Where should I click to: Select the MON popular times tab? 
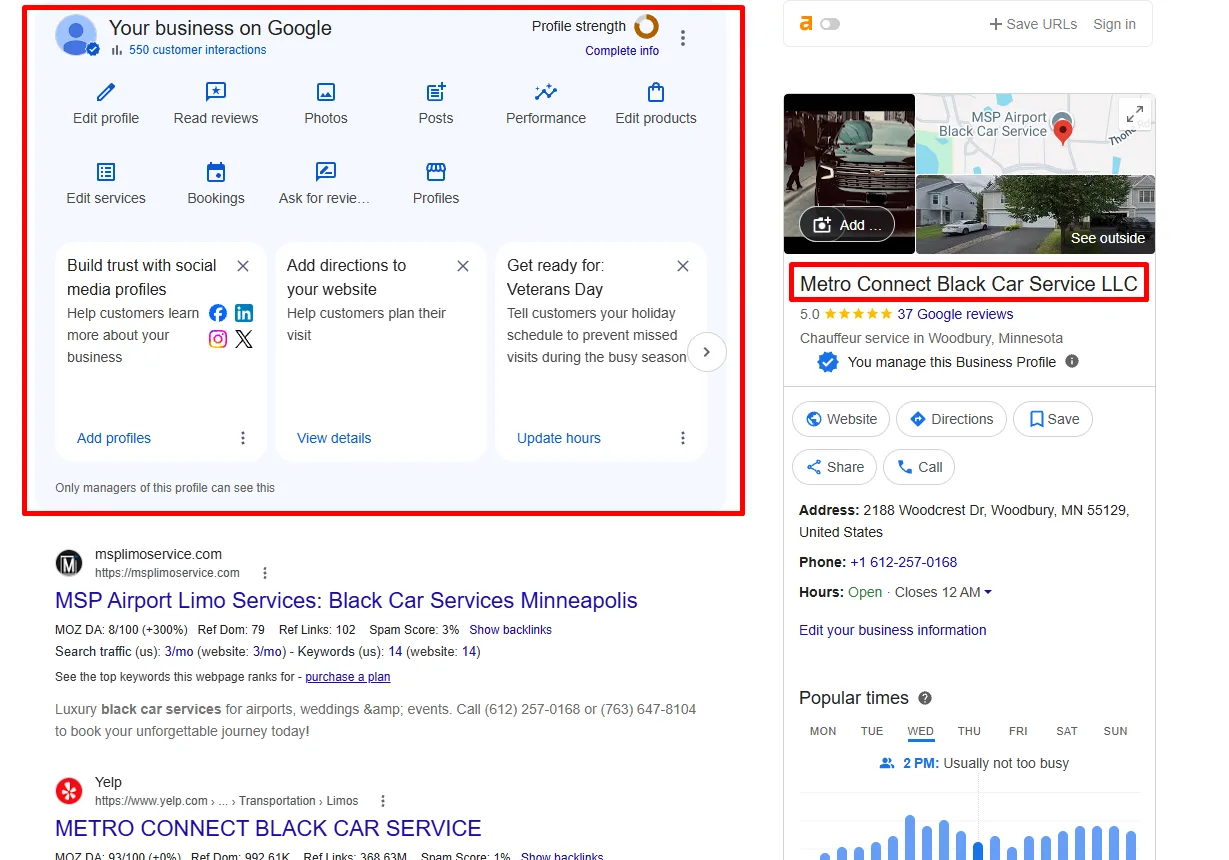click(823, 731)
